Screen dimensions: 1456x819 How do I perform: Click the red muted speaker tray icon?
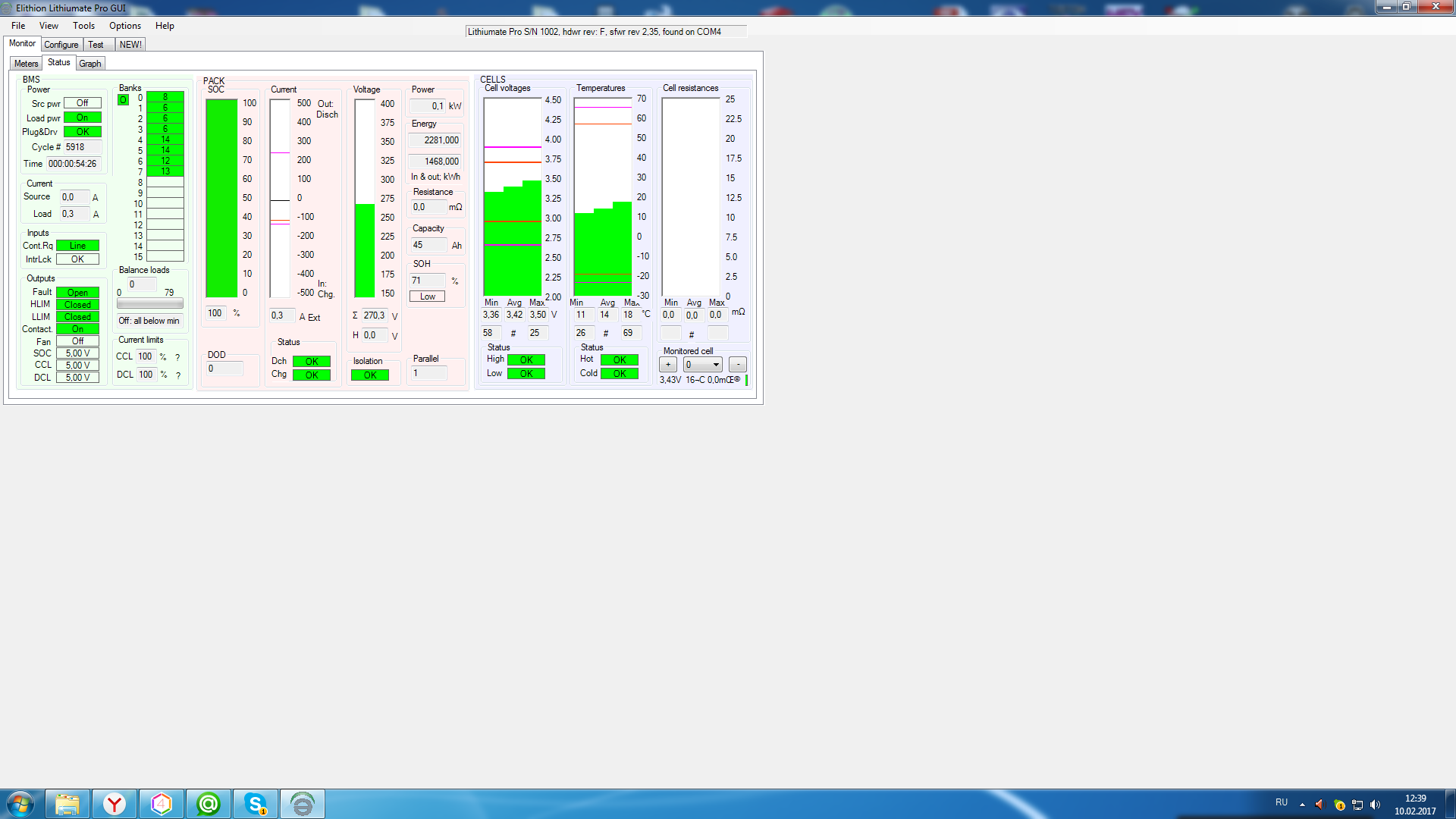[1319, 805]
